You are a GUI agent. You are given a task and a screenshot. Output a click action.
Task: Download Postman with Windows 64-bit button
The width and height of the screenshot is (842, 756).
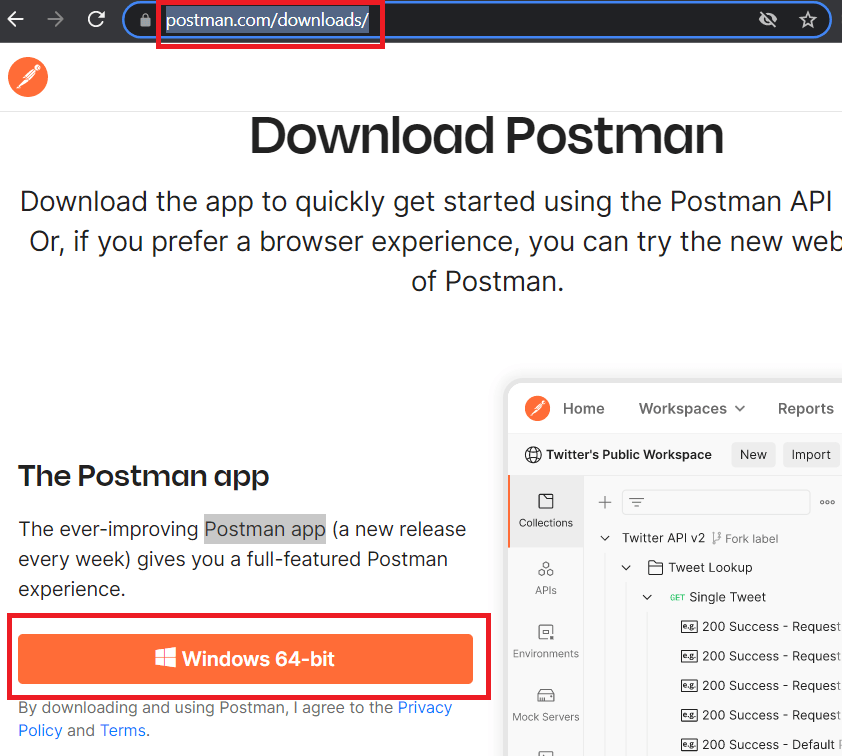245,659
